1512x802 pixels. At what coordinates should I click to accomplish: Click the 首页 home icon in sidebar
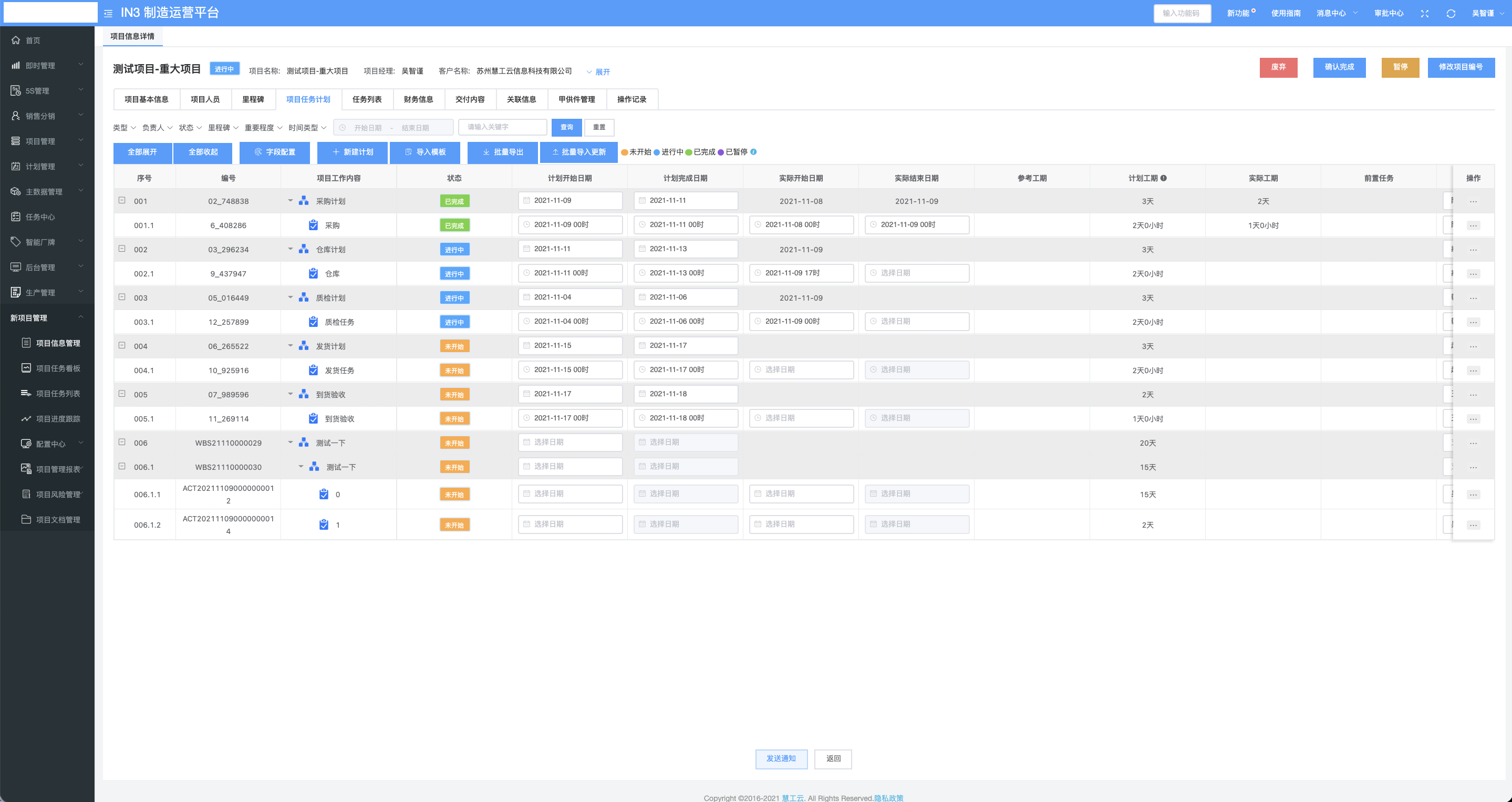point(16,40)
